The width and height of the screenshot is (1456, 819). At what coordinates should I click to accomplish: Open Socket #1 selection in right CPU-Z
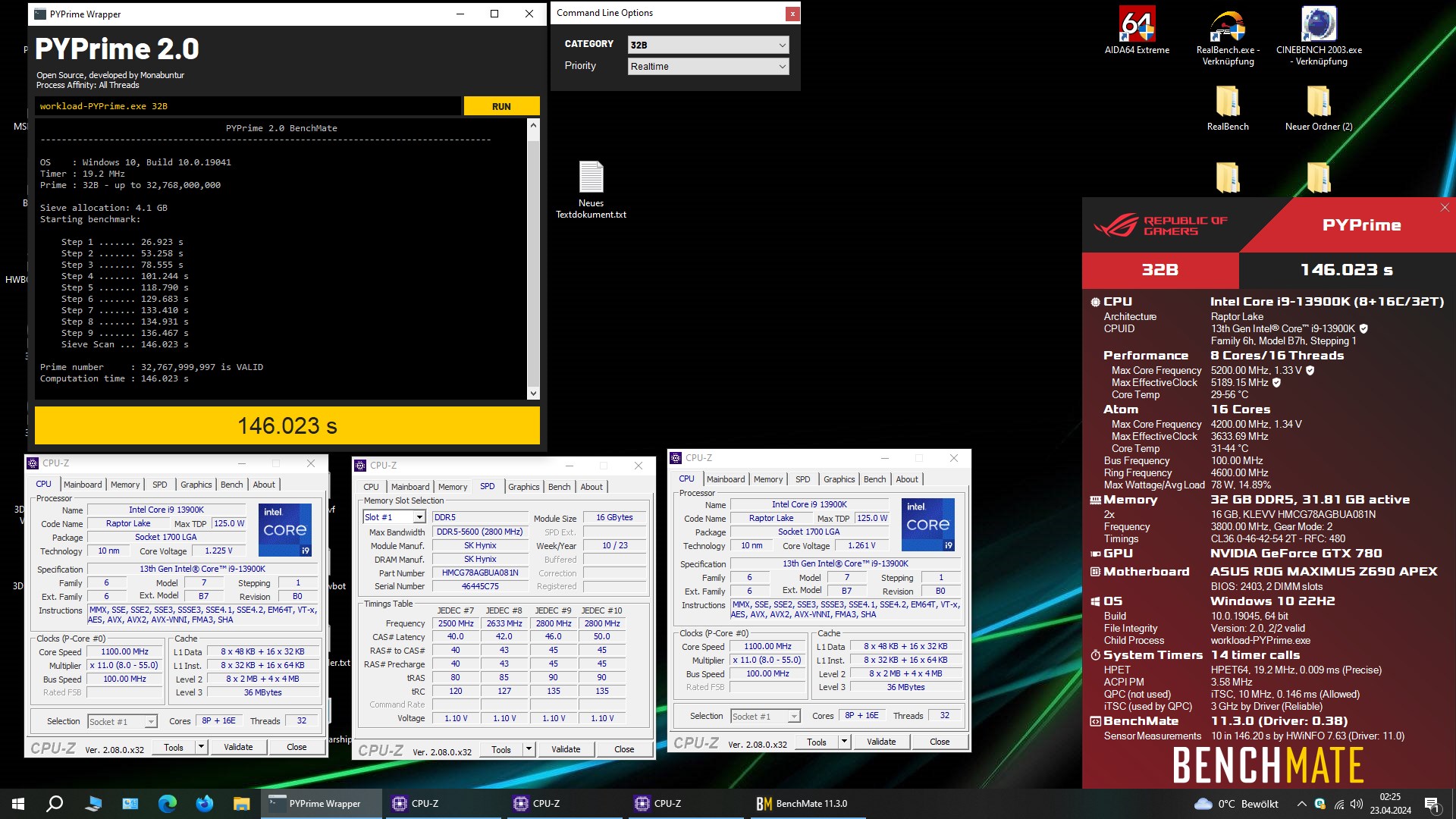pyautogui.click(x=765, y=716)
